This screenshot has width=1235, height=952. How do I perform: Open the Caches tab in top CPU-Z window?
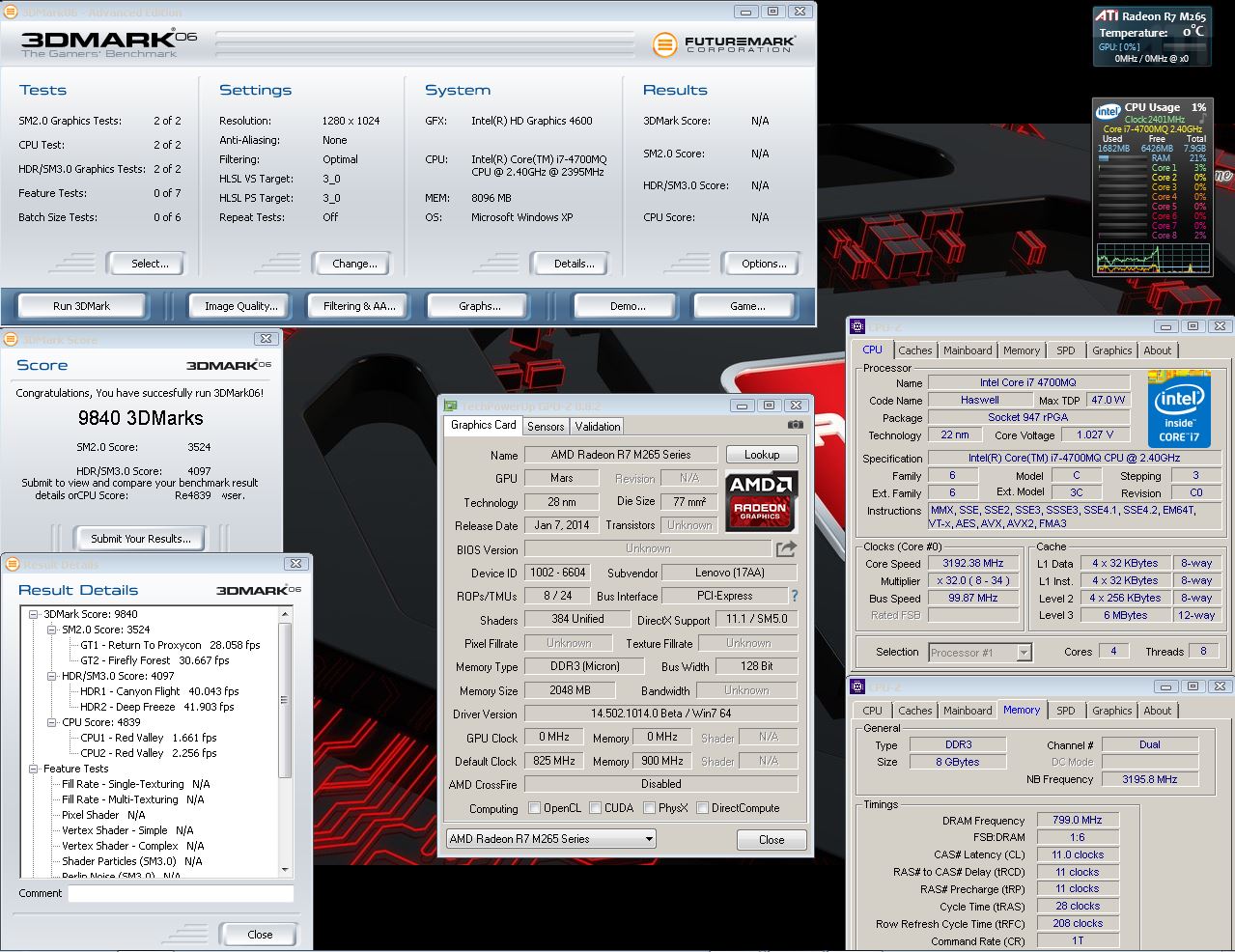(x=914, y=350)
